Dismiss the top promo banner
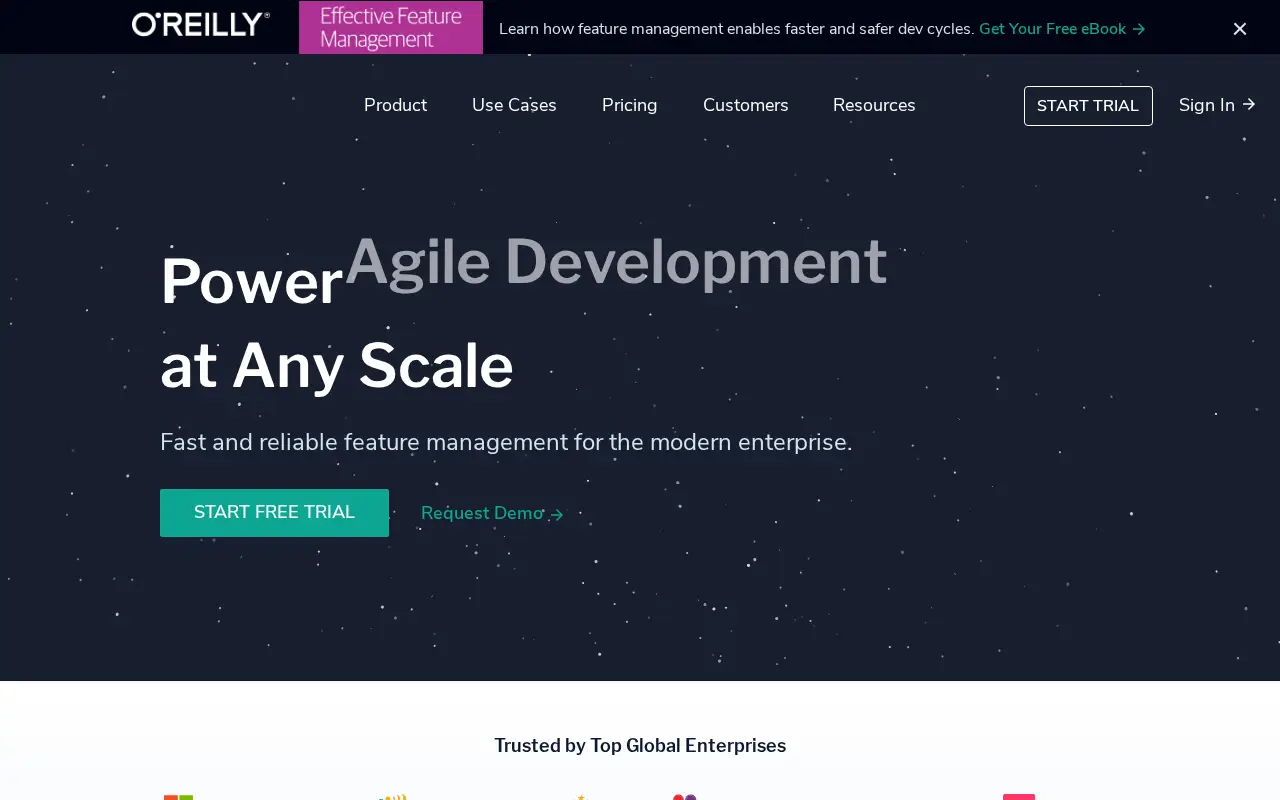This screenshot has height=800, width=1280. click(x=1240, y=29)
